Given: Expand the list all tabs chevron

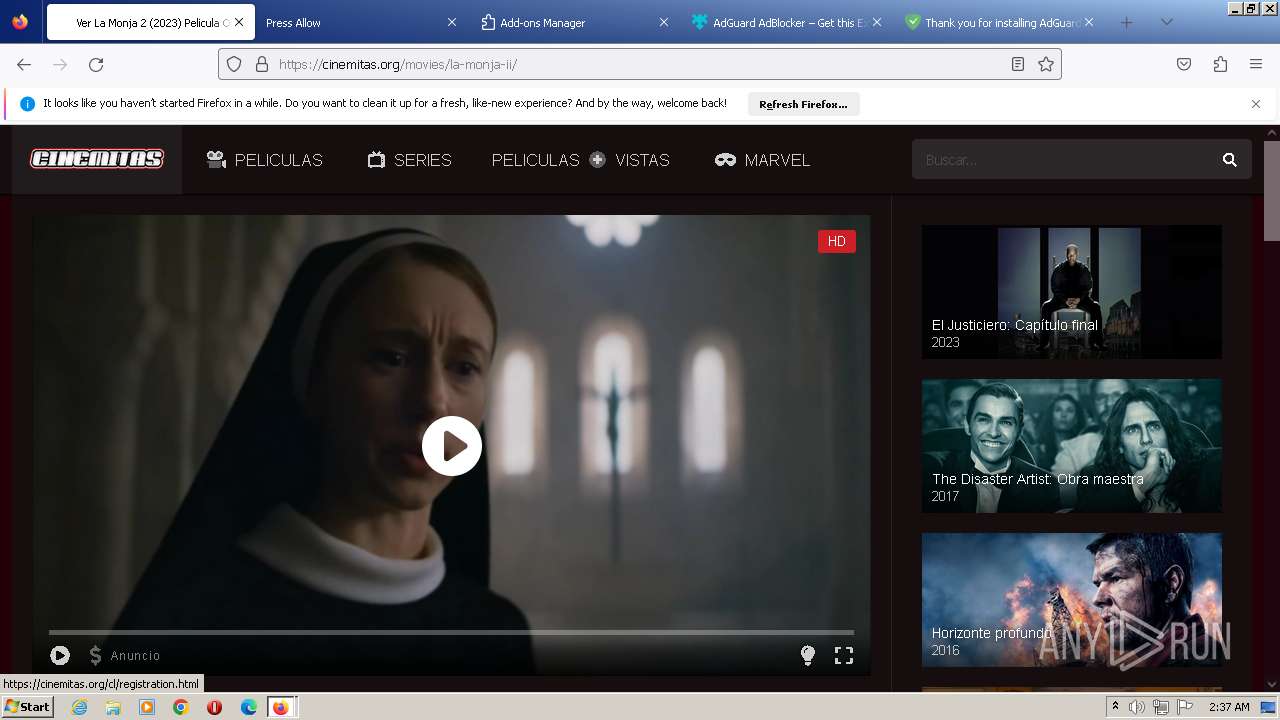Looking at the screenshot, I should 1166,22.
